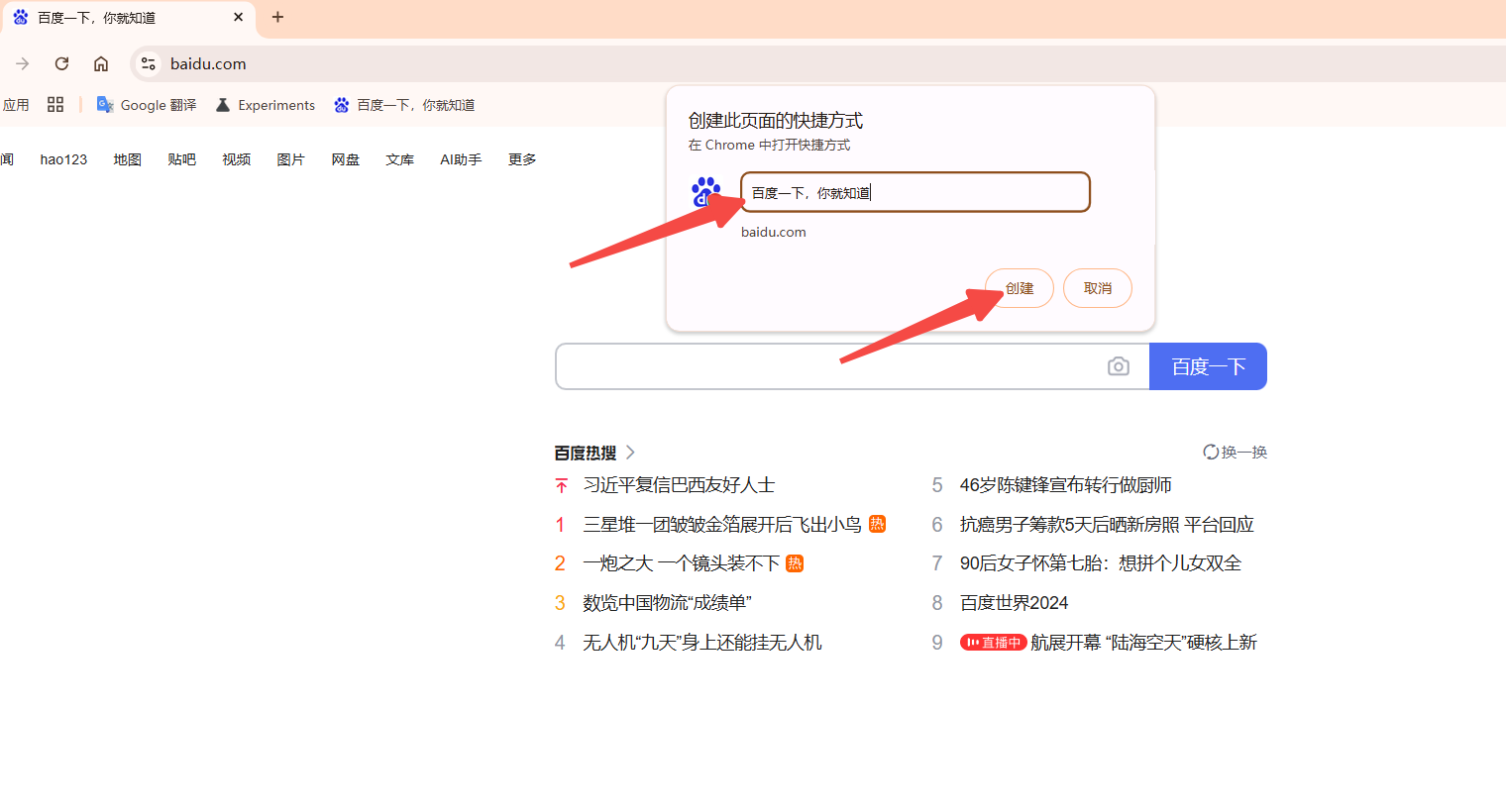Click the 直播中 live badge
The width and height of the screenshot is (1506, 812).
993,643
